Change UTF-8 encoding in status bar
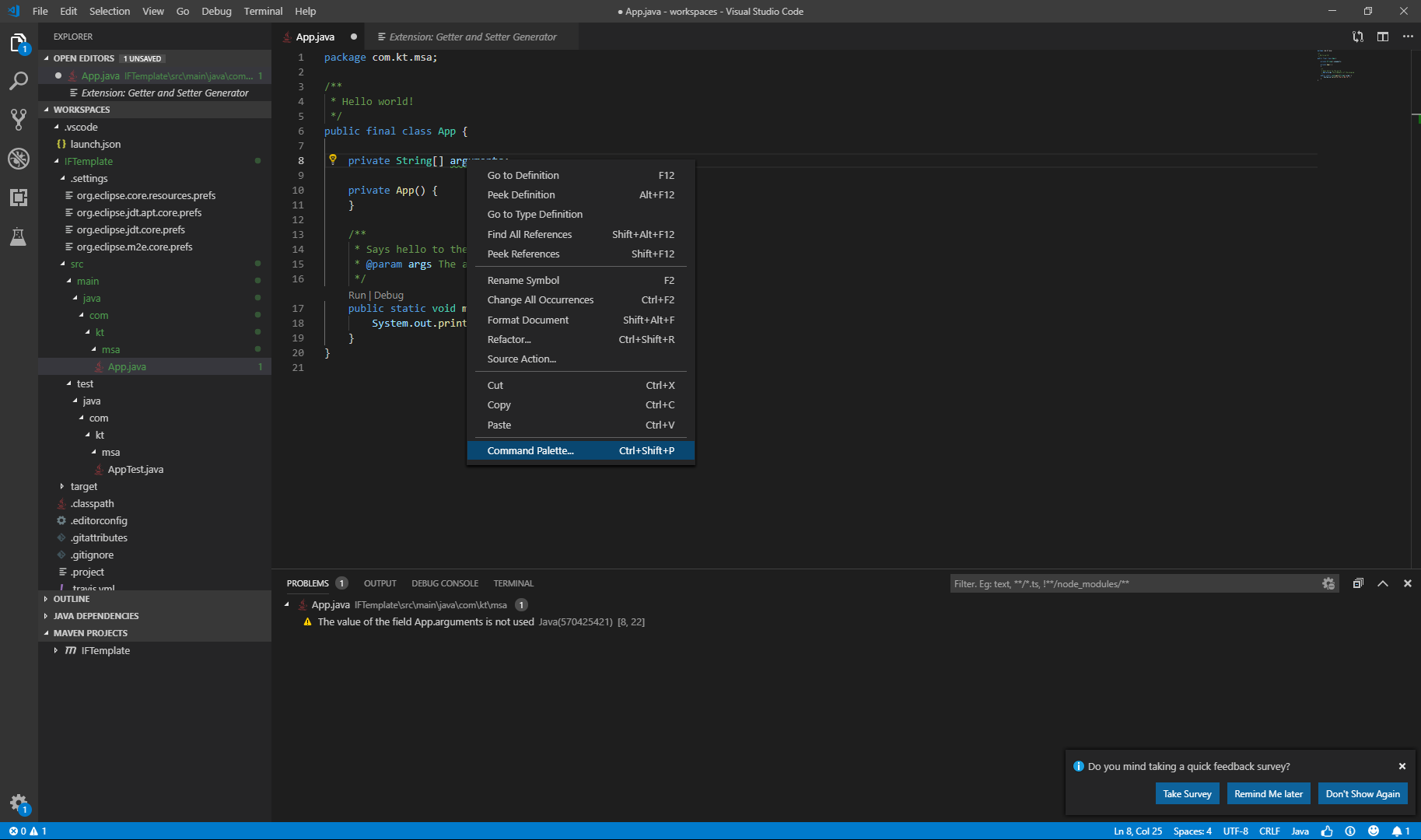 click(x=1235, y=831)
